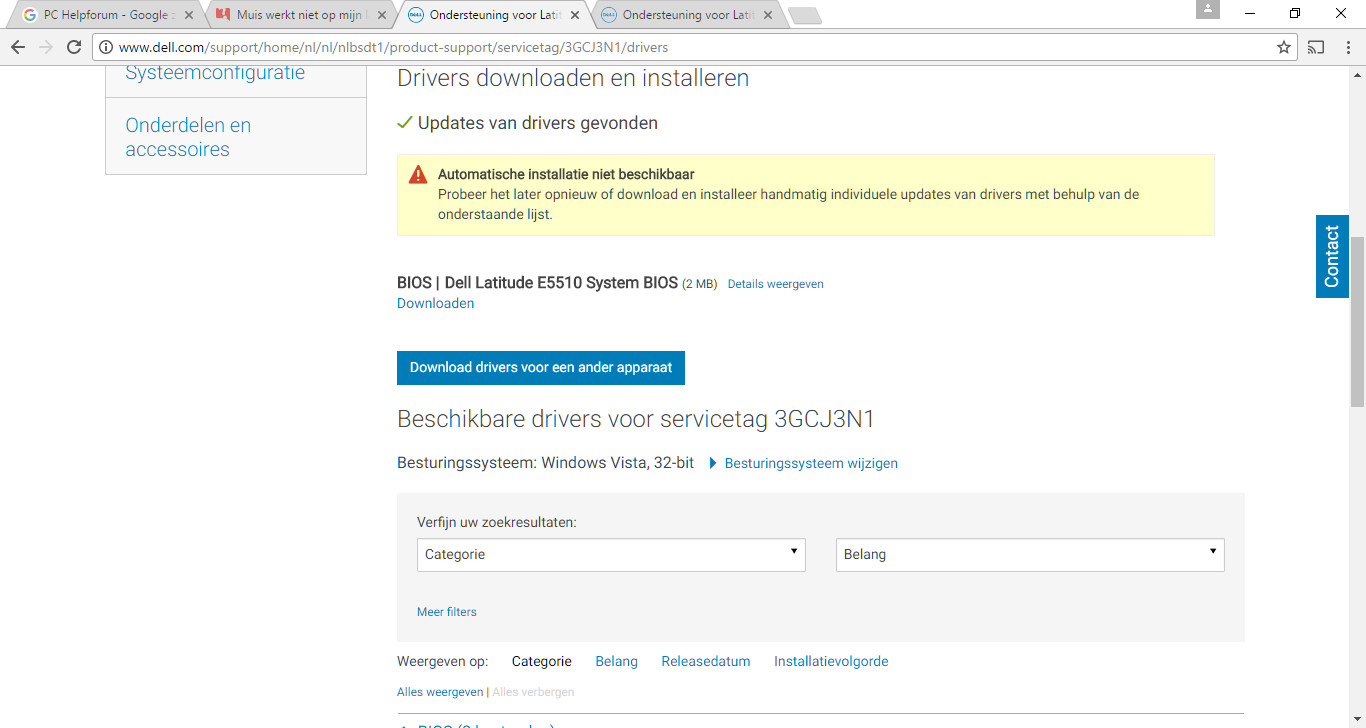
Task: Open the Contact side tab
Action: pos(1332,256)
